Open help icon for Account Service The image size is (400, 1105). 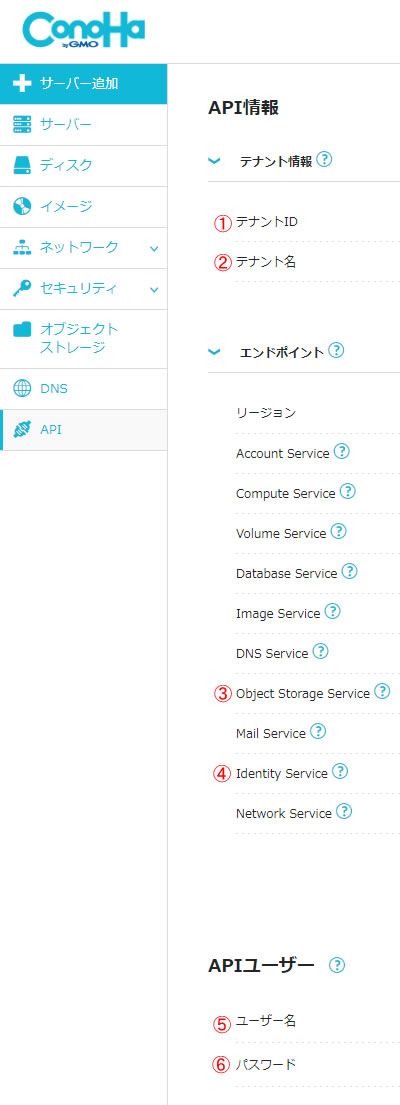click(x=342, y=452)
